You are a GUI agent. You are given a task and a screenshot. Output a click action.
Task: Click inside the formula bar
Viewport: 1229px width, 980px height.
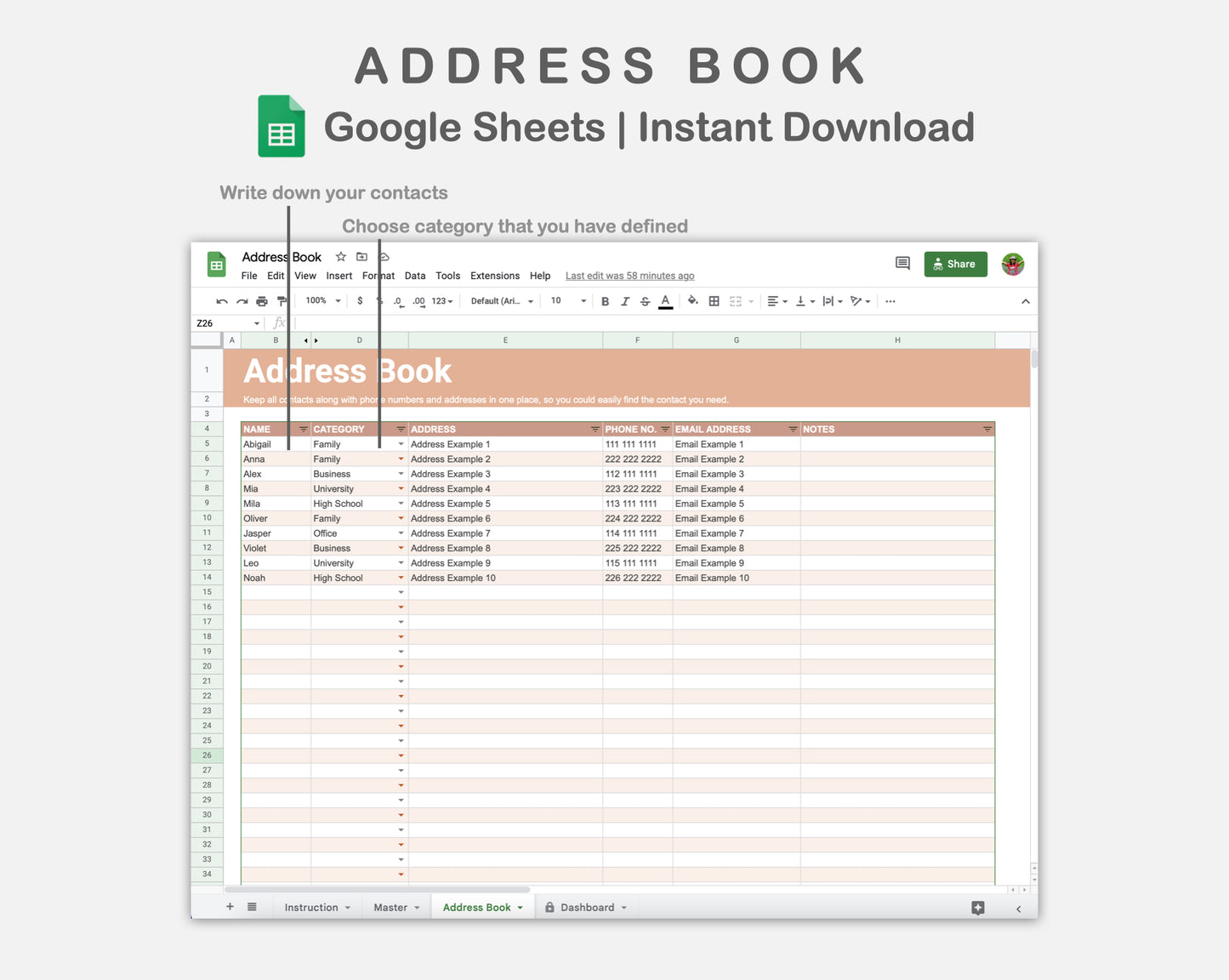pos(510,322)
